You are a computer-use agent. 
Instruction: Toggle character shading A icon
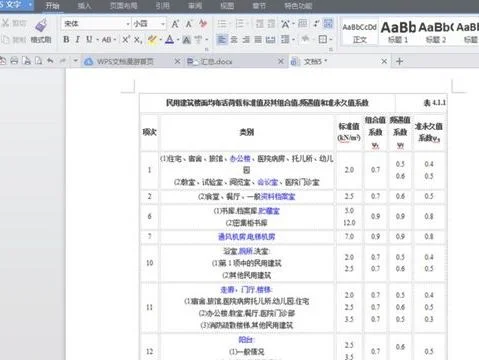187,40
